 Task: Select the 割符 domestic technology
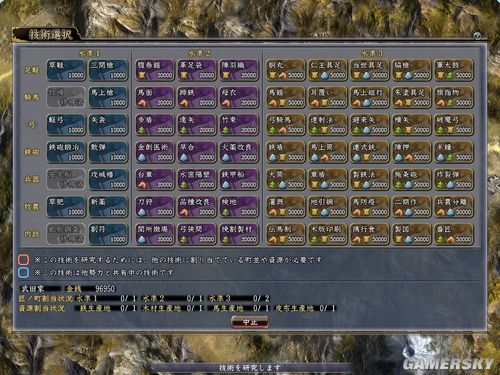(x=108, y=234)
